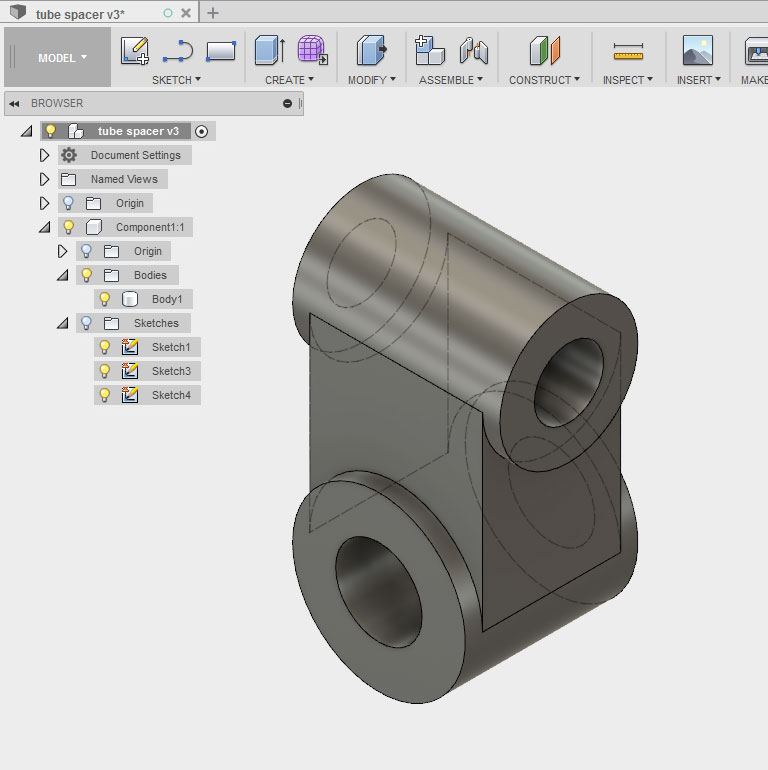The image size is (768, 770).
Task: Choose the Rectangle sketch tool icon
Action: [221, 51]
